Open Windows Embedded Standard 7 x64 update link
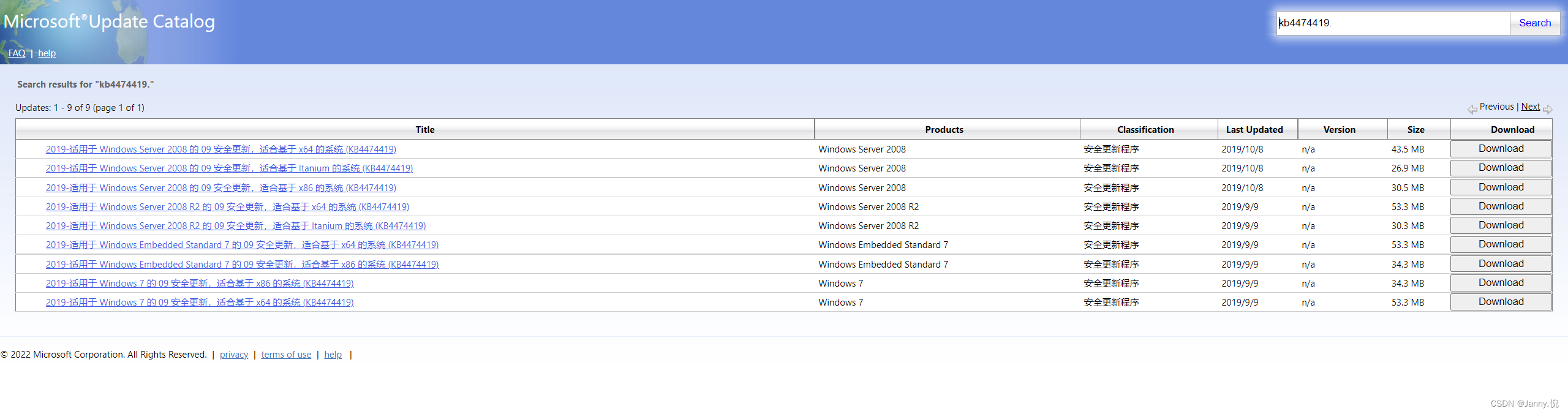Viewport: 1568px width, 414px height. [242, 245]
